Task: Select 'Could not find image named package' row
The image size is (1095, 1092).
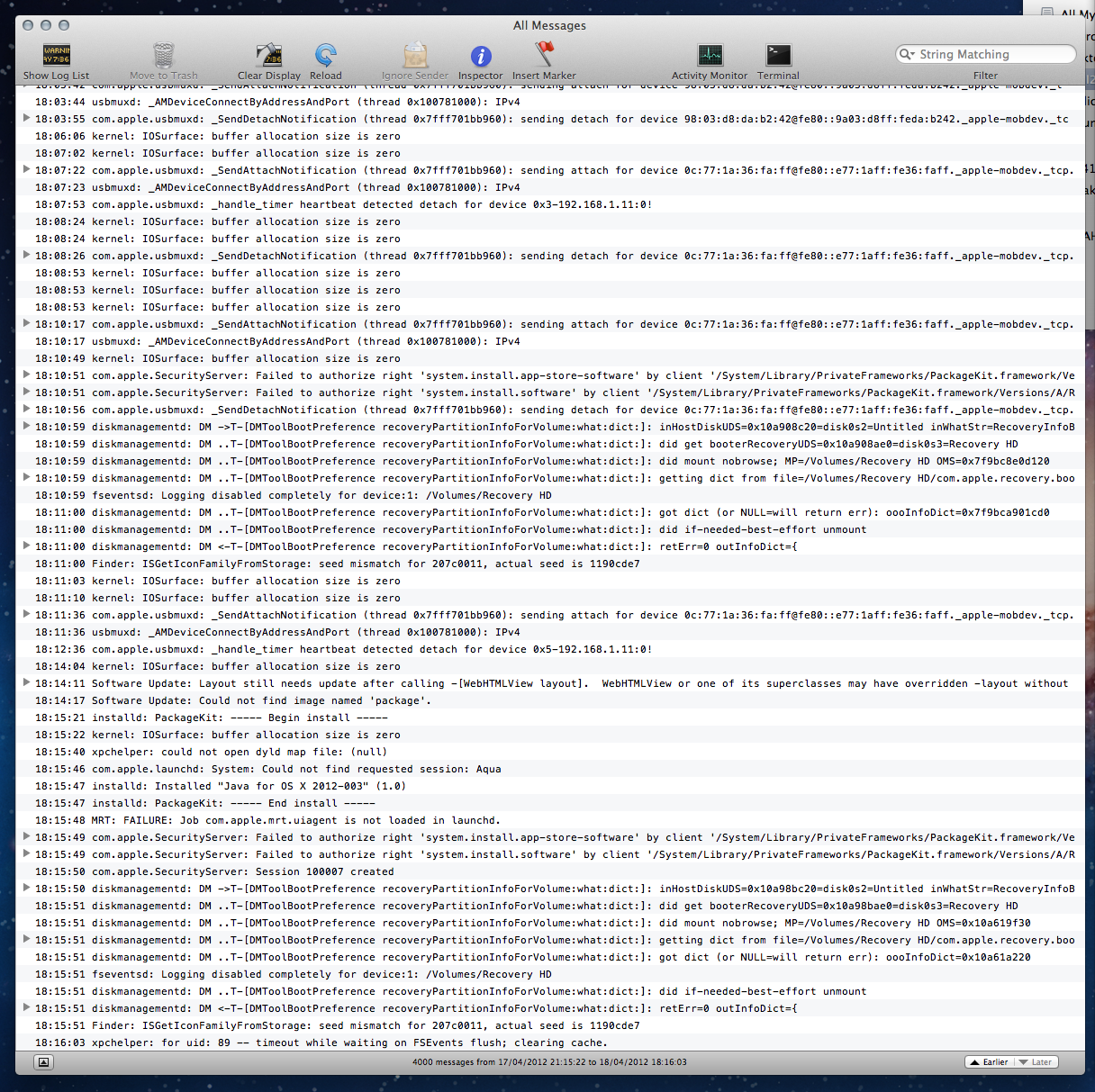Action: point(550,700)
